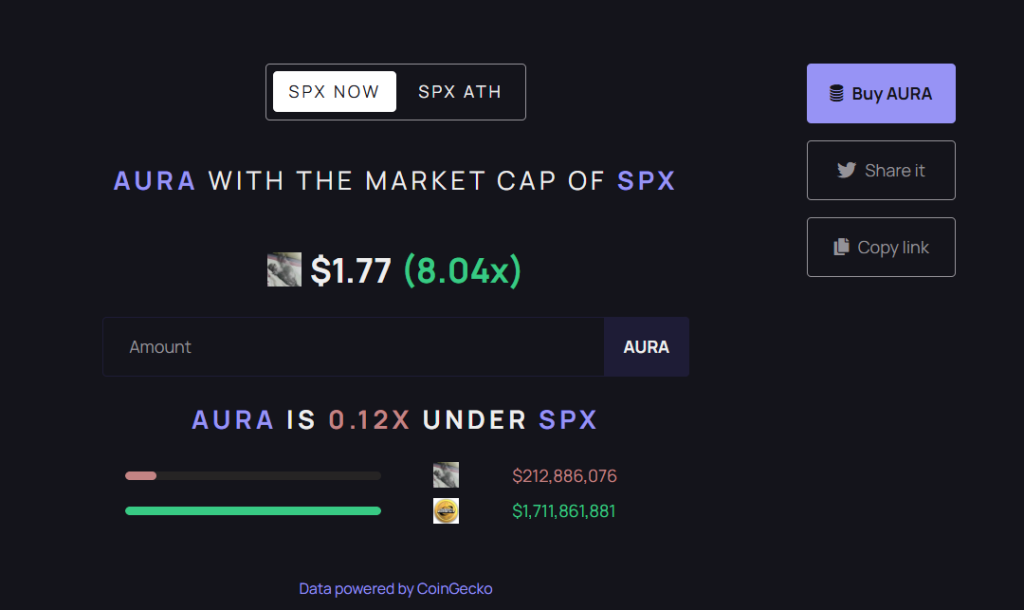Click the pink AURA market cap bar
This screenshot has height=610, width=1024.
click(141, 476)
